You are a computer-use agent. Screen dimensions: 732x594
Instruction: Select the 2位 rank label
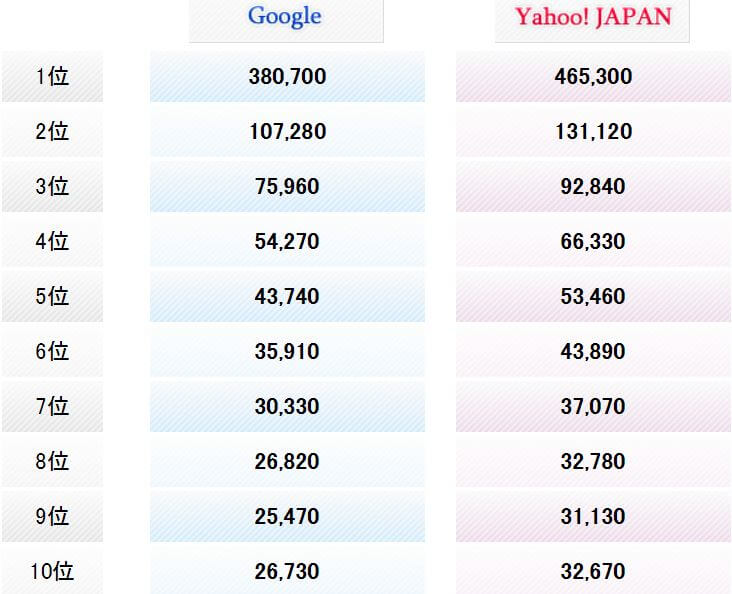(52, 132)
